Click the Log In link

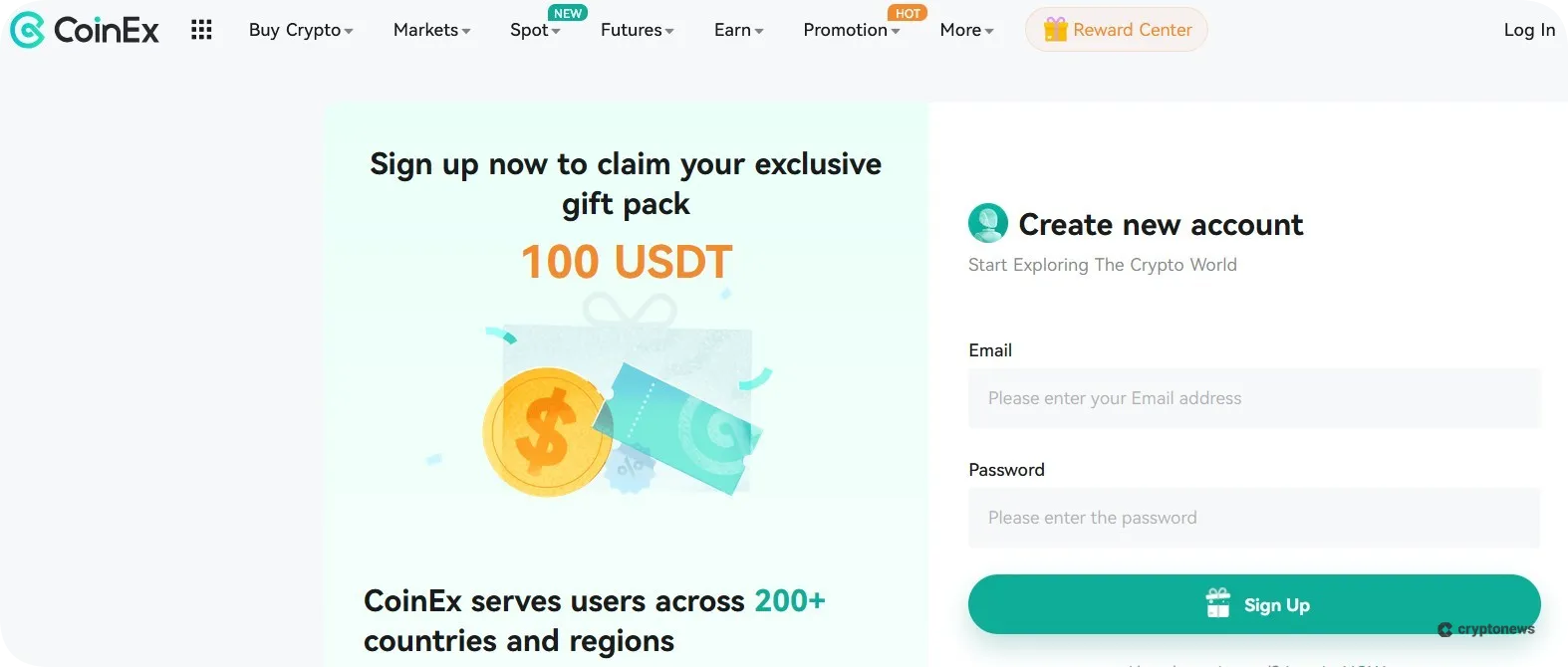click(x=1529, y=30)
